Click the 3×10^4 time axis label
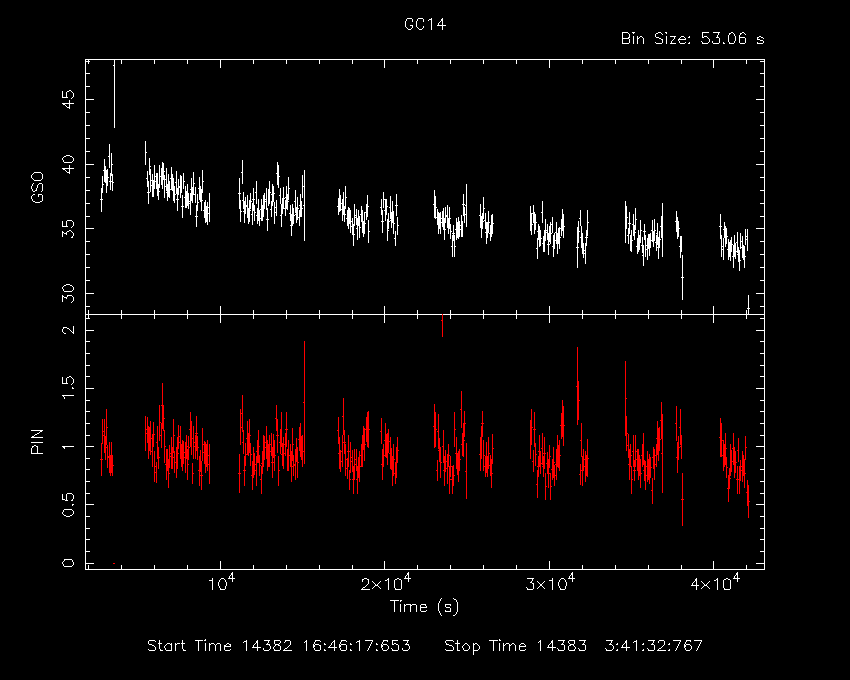850x680 pixels. tap(550, 583)
